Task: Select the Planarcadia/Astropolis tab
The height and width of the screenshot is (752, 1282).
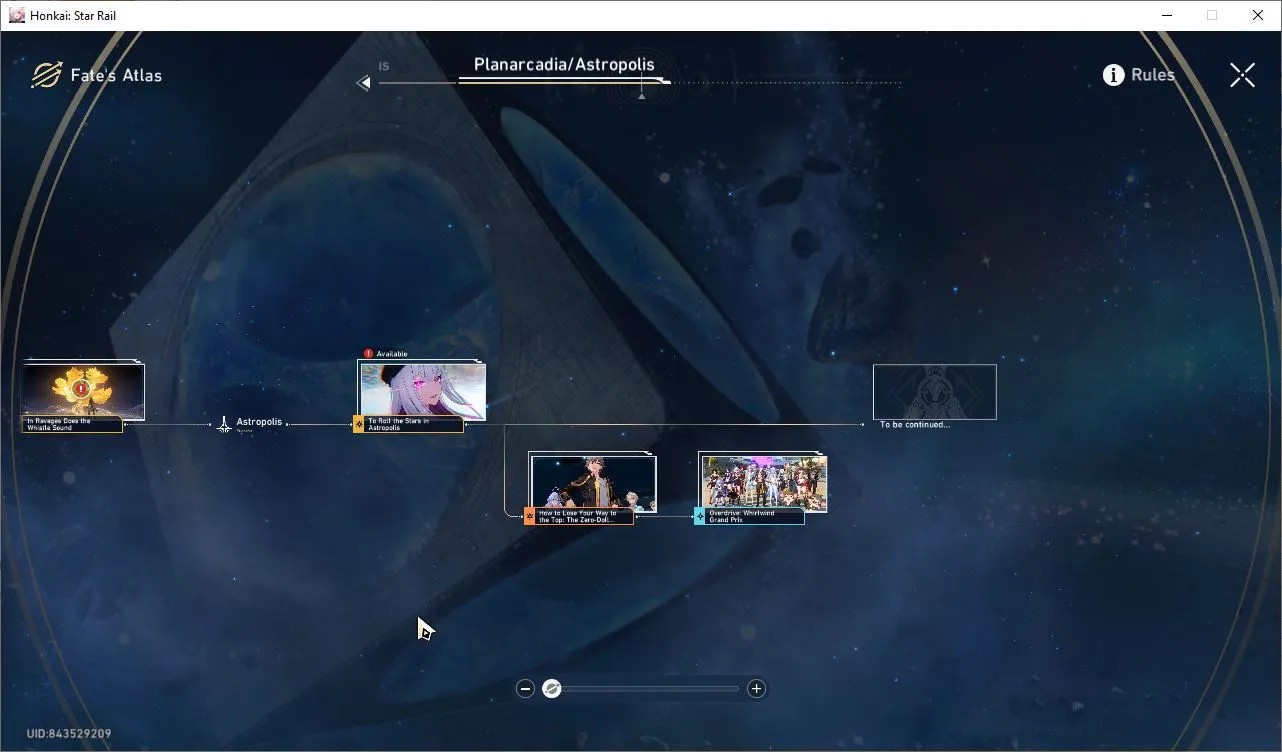Action: point(564,65)
